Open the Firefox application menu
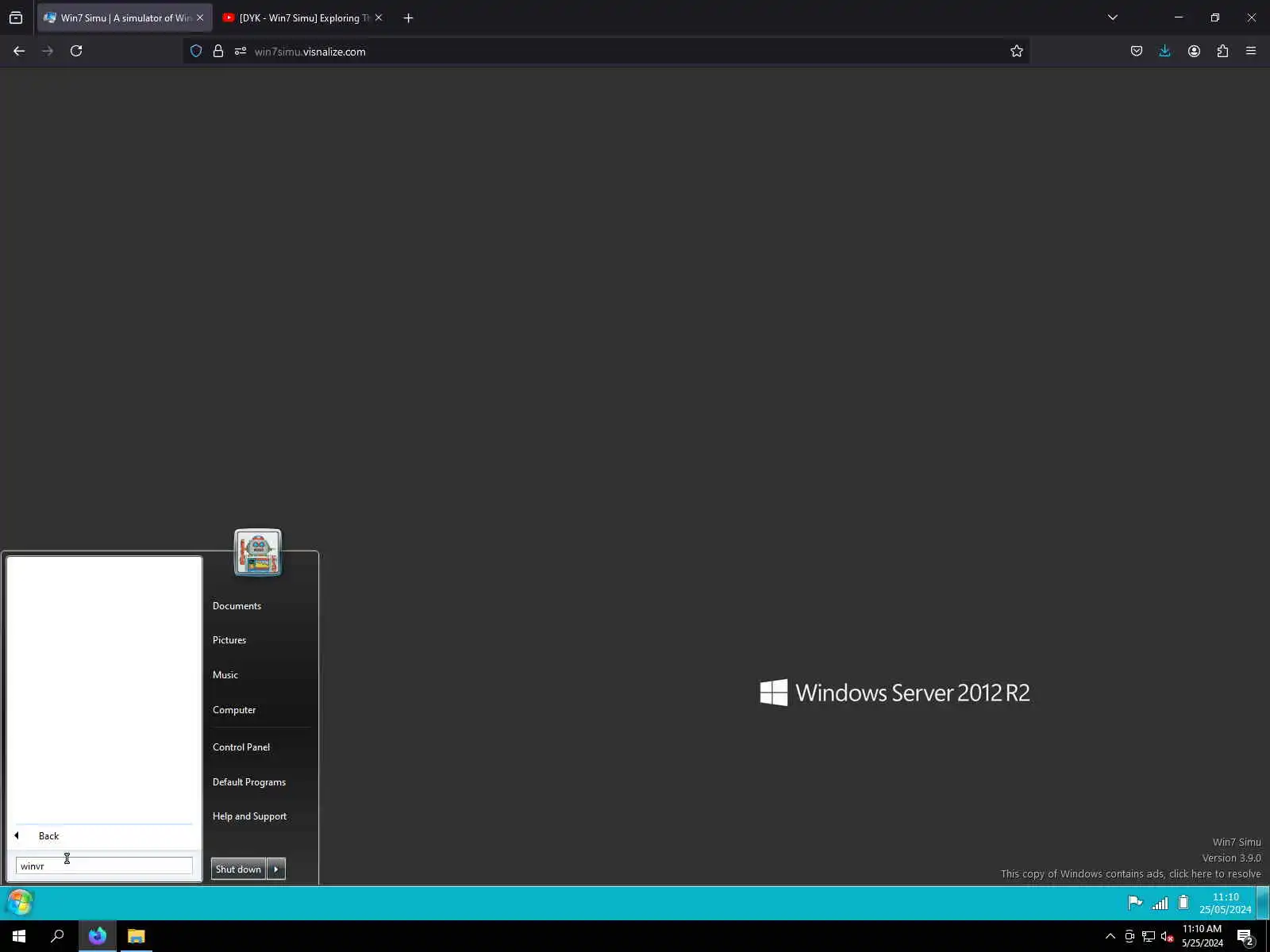 [x=1251, y=51]
